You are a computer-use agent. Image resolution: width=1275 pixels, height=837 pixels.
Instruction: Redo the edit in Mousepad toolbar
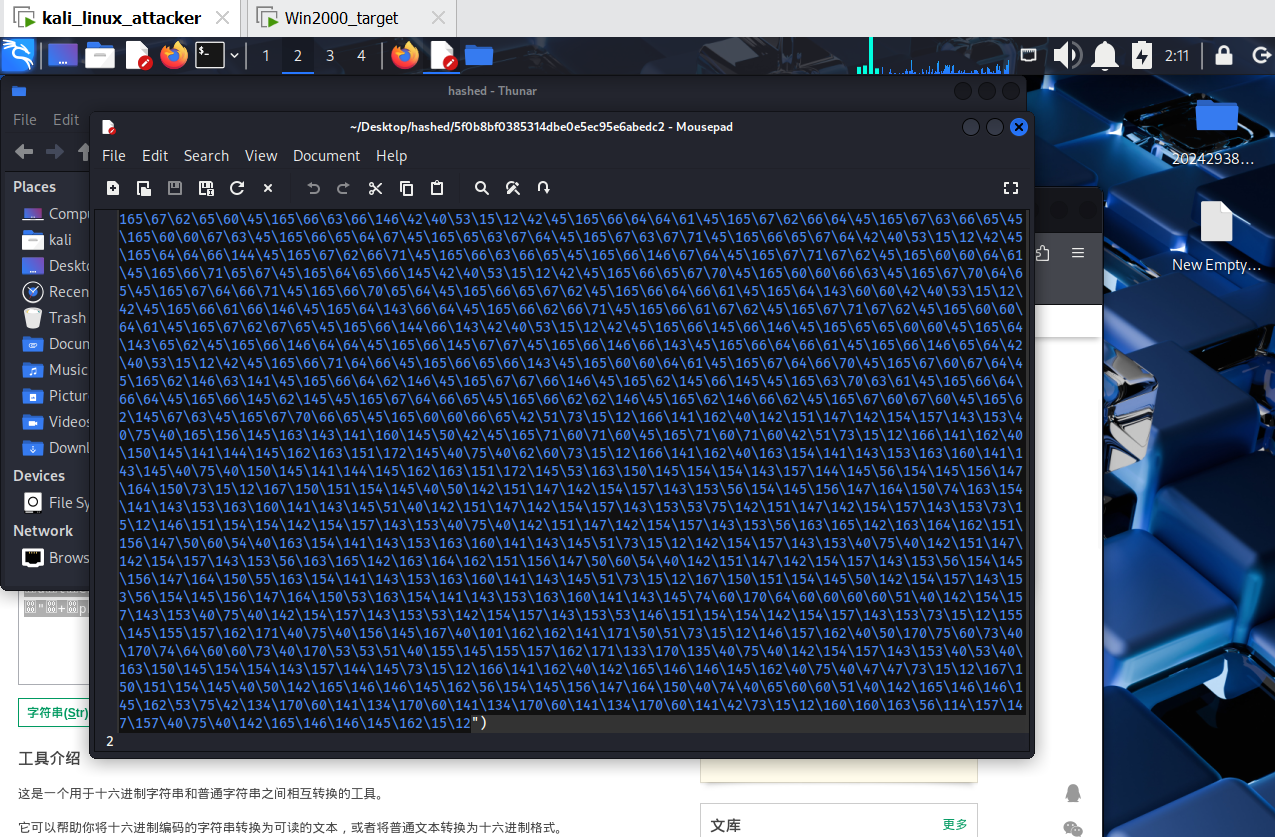coord(344,188)
